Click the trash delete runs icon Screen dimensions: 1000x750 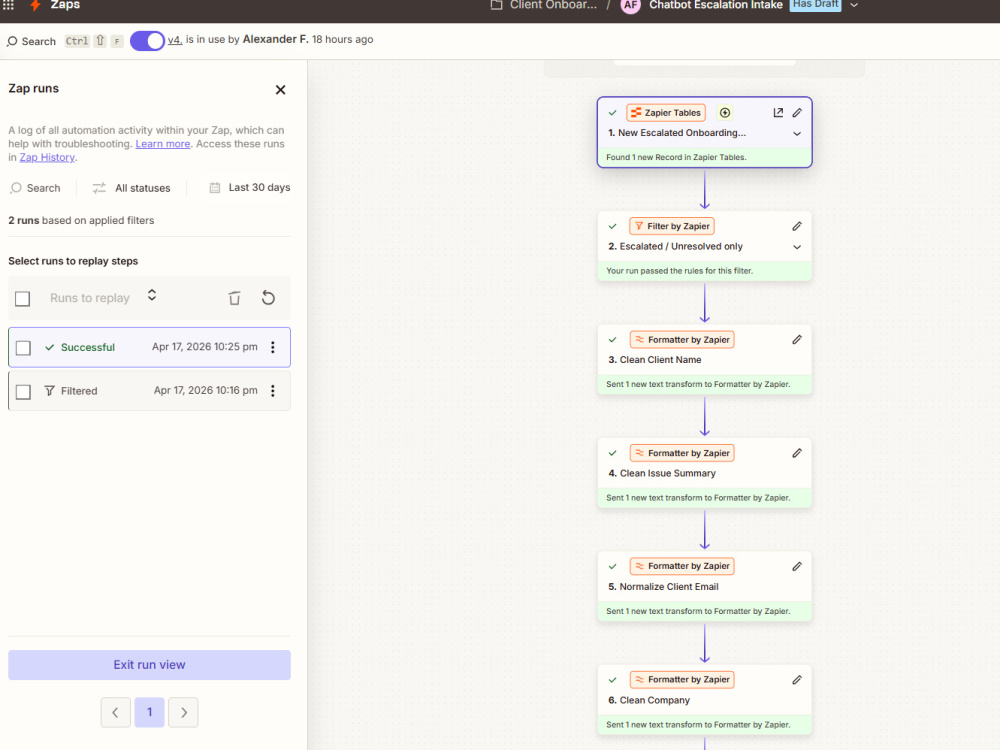235,298
